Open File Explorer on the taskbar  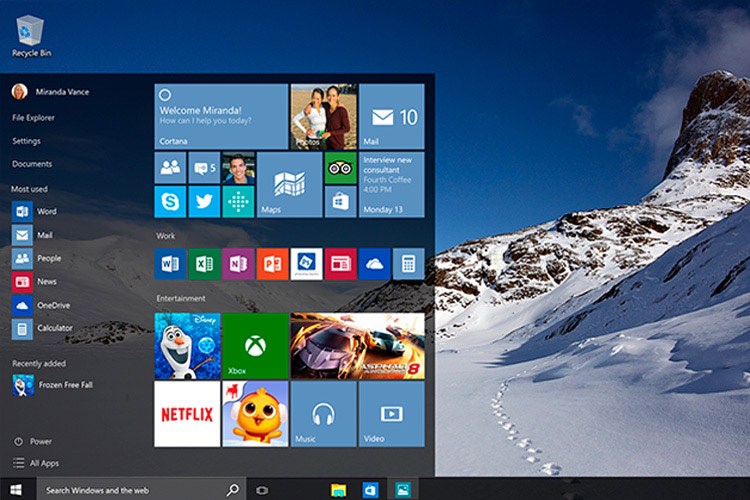[x=339, y=490]
